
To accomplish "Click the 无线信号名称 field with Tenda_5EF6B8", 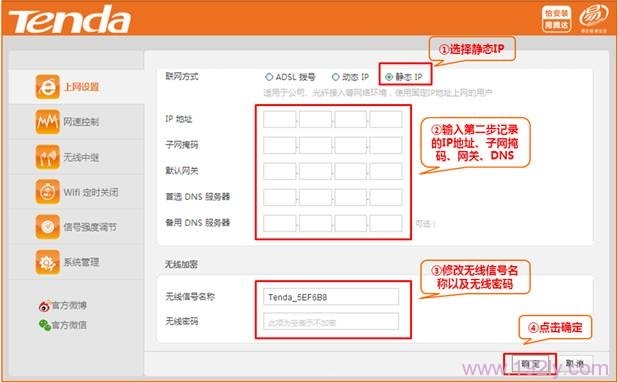I will click(x=331, y=297).
